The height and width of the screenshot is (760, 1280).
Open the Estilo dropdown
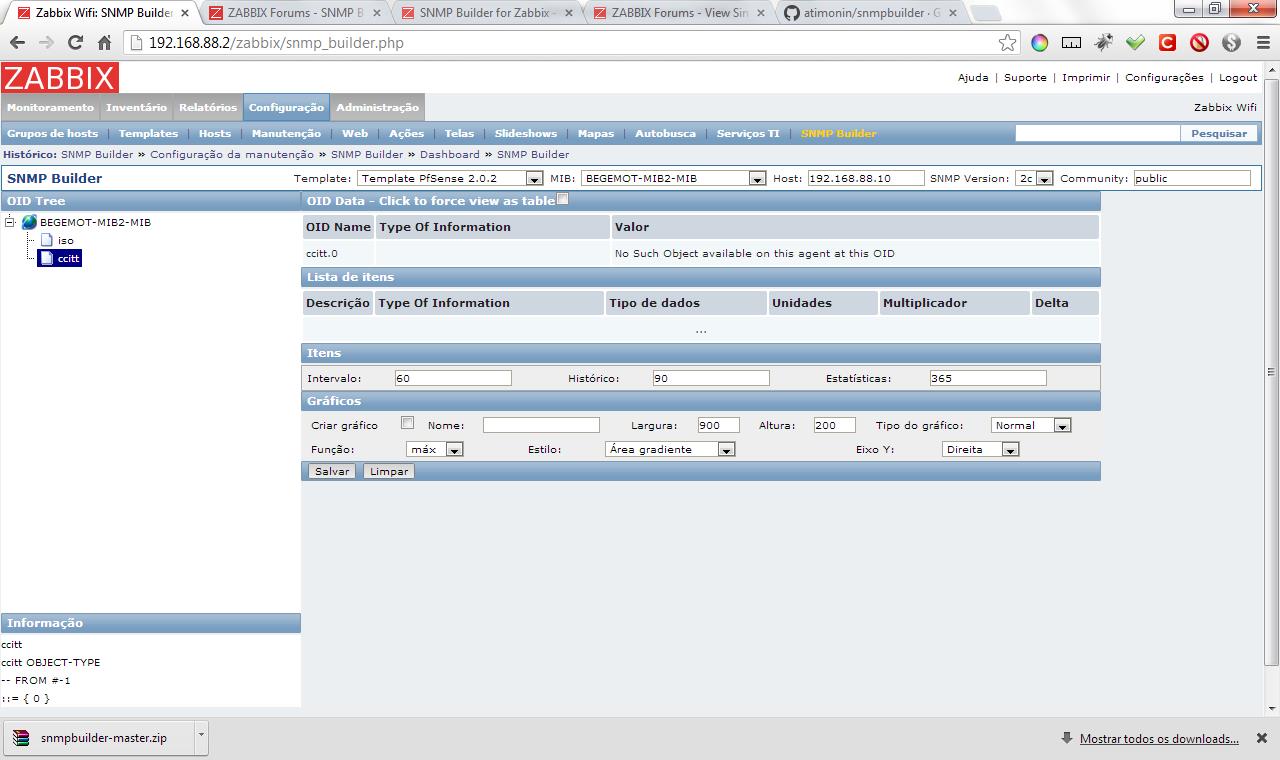pyautogui.click(x=671, y=449)
